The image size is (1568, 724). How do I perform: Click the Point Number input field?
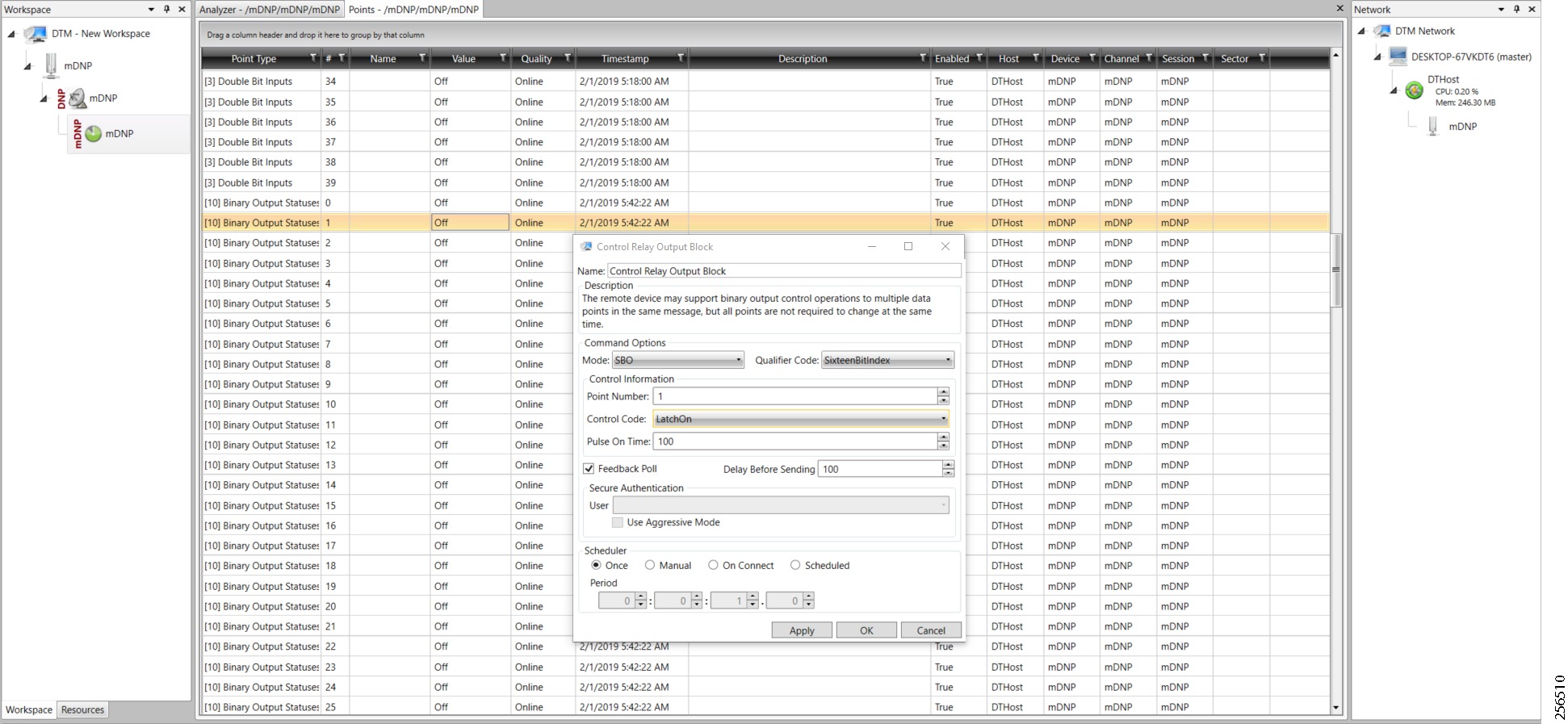[794, 396]
